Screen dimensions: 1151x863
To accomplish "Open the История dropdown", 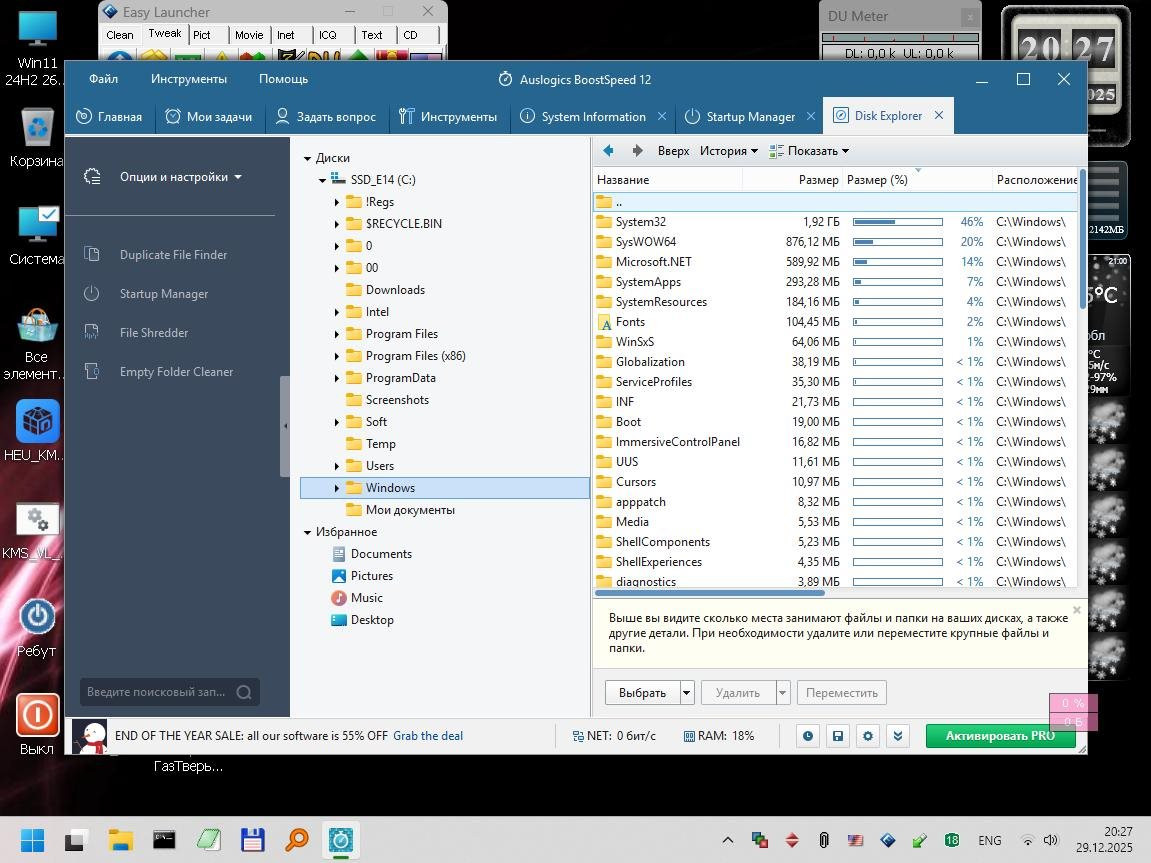I will coord(729,150).
